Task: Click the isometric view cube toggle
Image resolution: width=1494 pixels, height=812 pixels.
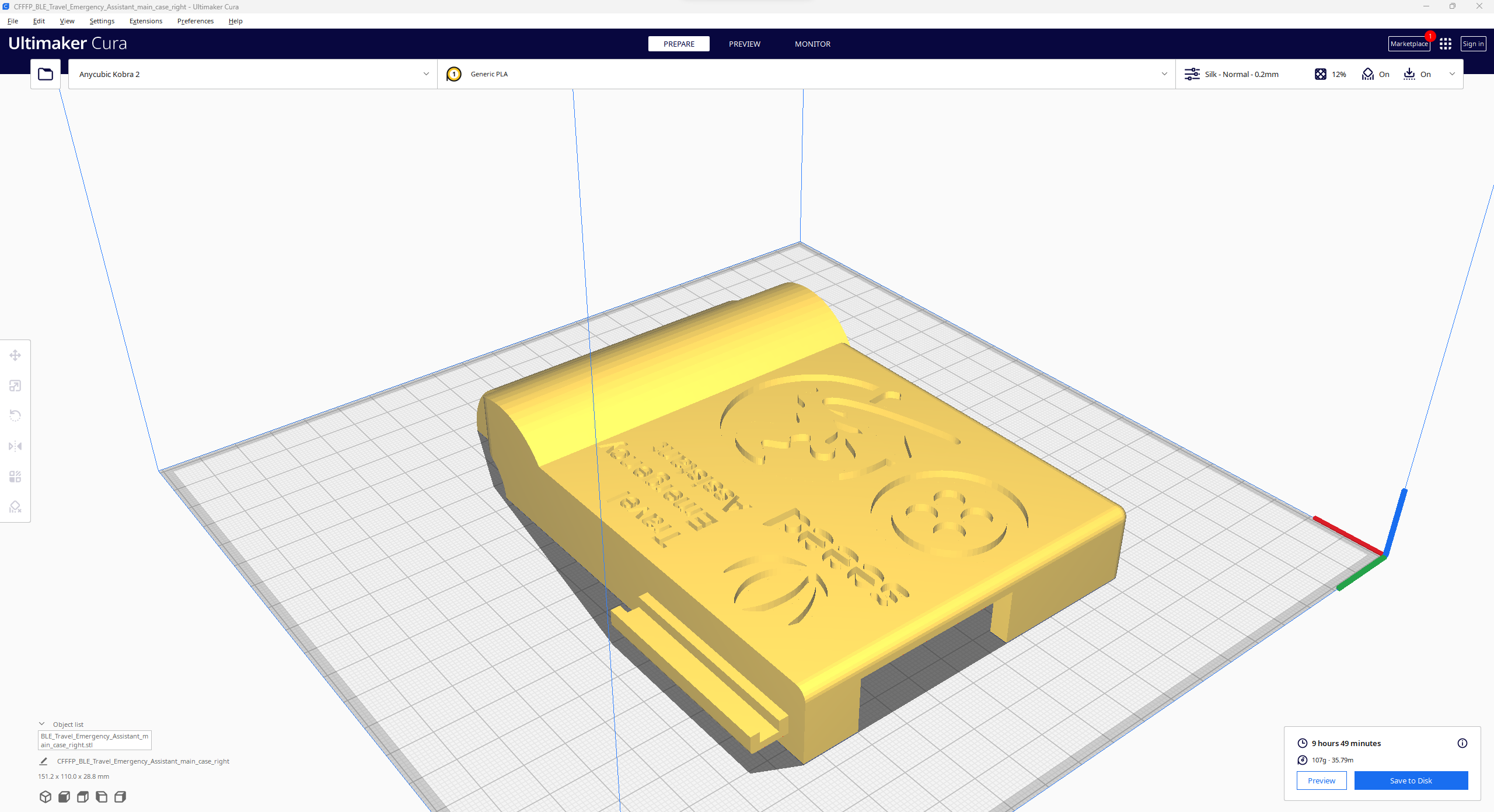Action: tap(46, 796)
